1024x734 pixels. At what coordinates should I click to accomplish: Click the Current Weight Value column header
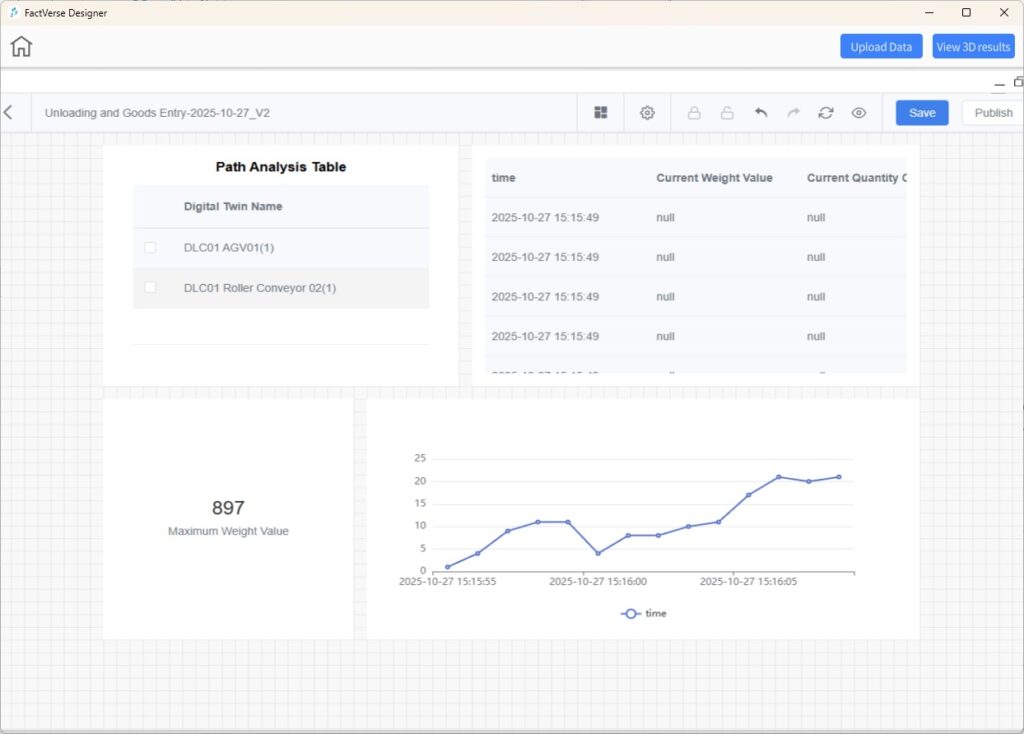click(x=713, y=177)
